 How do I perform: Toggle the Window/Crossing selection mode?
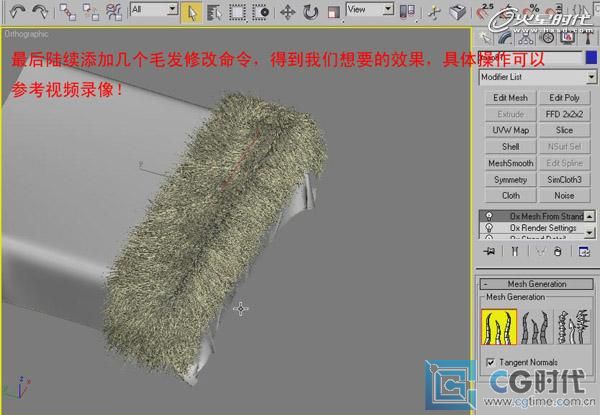coord(261,12)
